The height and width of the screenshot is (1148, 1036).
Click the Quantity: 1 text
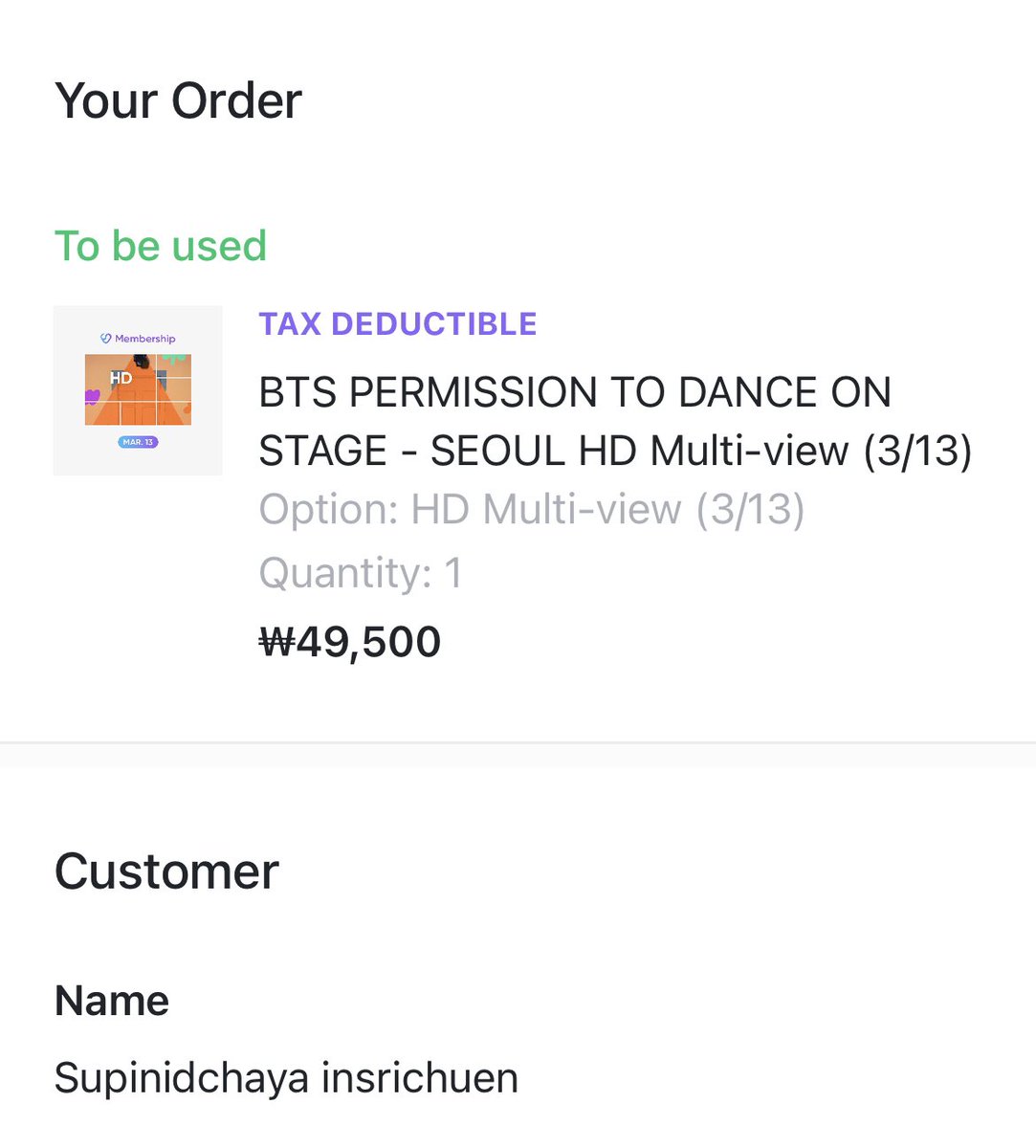pos(361,573)
